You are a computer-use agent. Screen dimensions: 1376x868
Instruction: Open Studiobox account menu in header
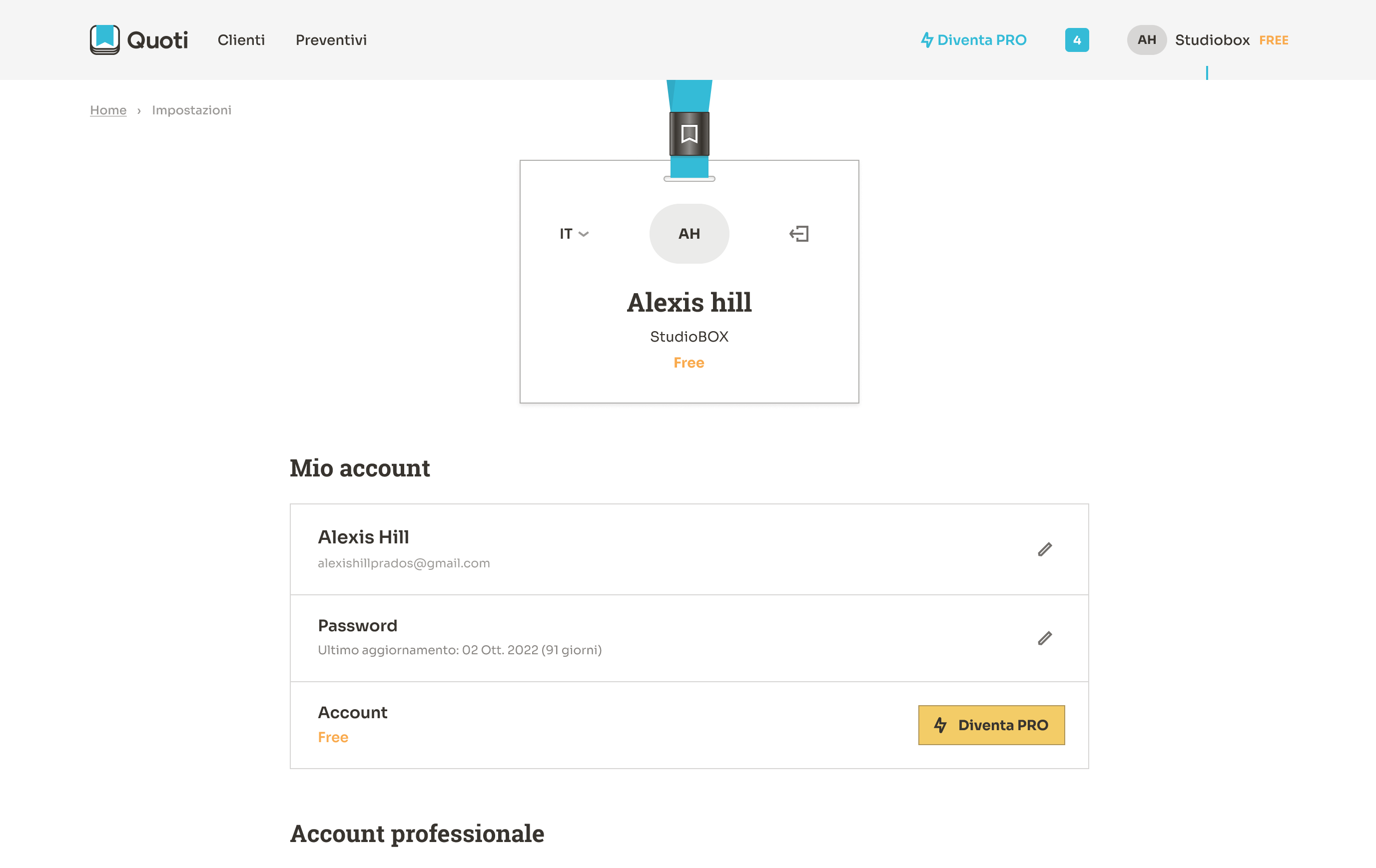pyautogui.click(x=1212, y=40)
